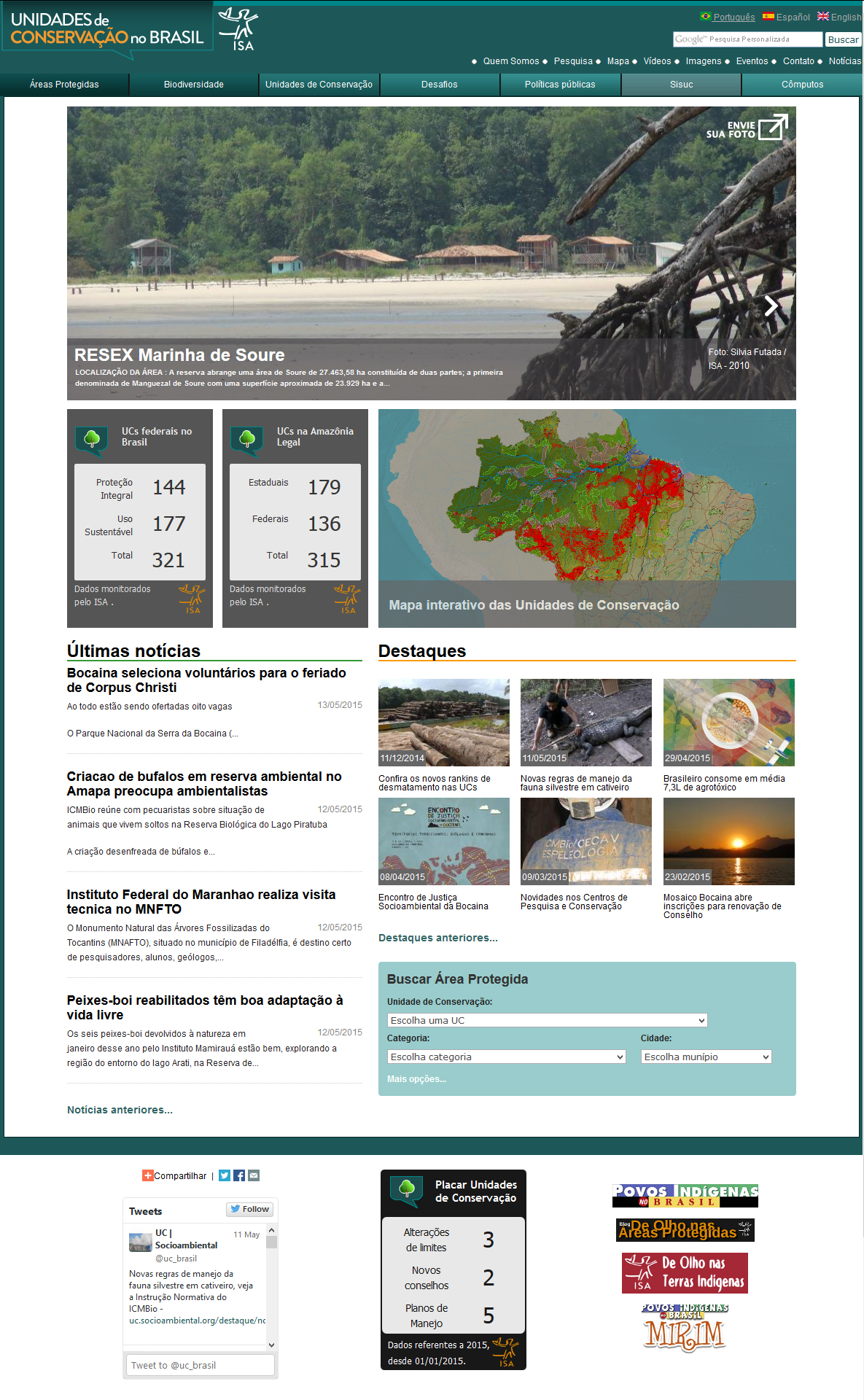Image resolution: width=864 pixels, height=1400 pixels.
Task: Switch language via the English flag
Action: pos(823,17)
